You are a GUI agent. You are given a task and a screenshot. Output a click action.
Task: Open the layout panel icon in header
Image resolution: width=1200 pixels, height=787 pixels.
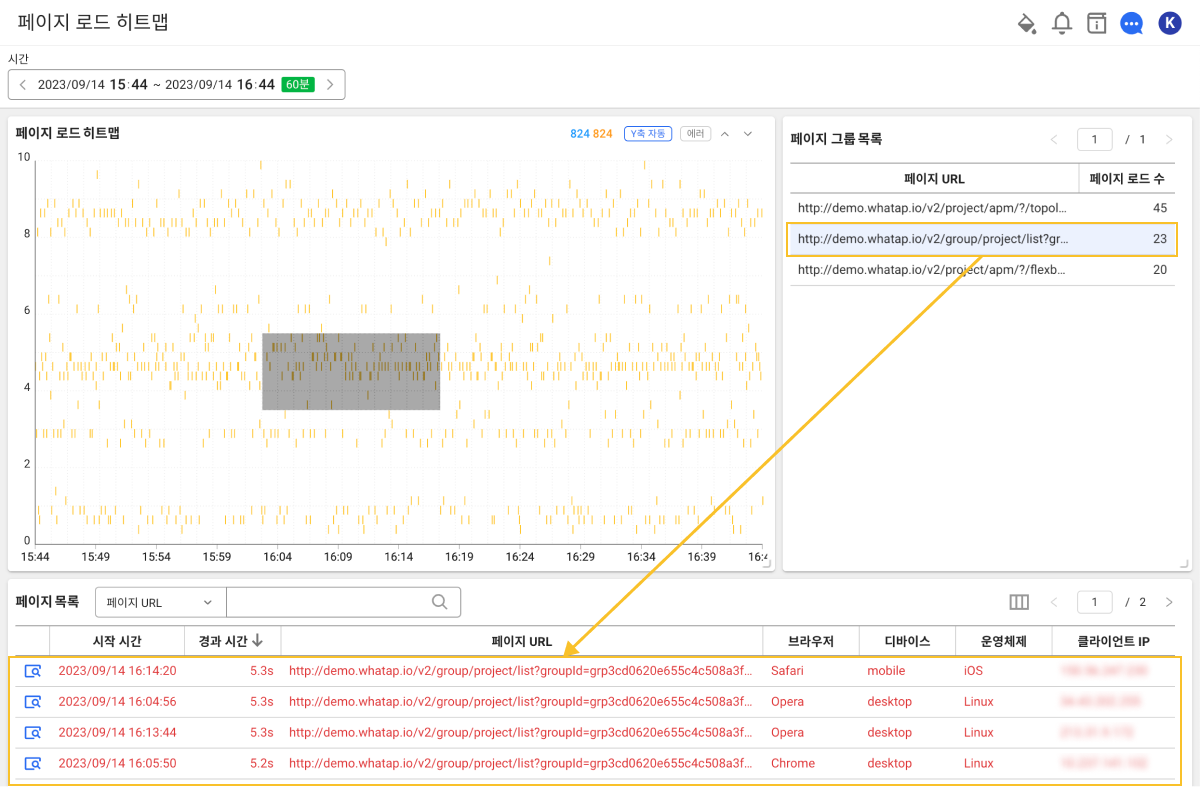[1097, 23]
